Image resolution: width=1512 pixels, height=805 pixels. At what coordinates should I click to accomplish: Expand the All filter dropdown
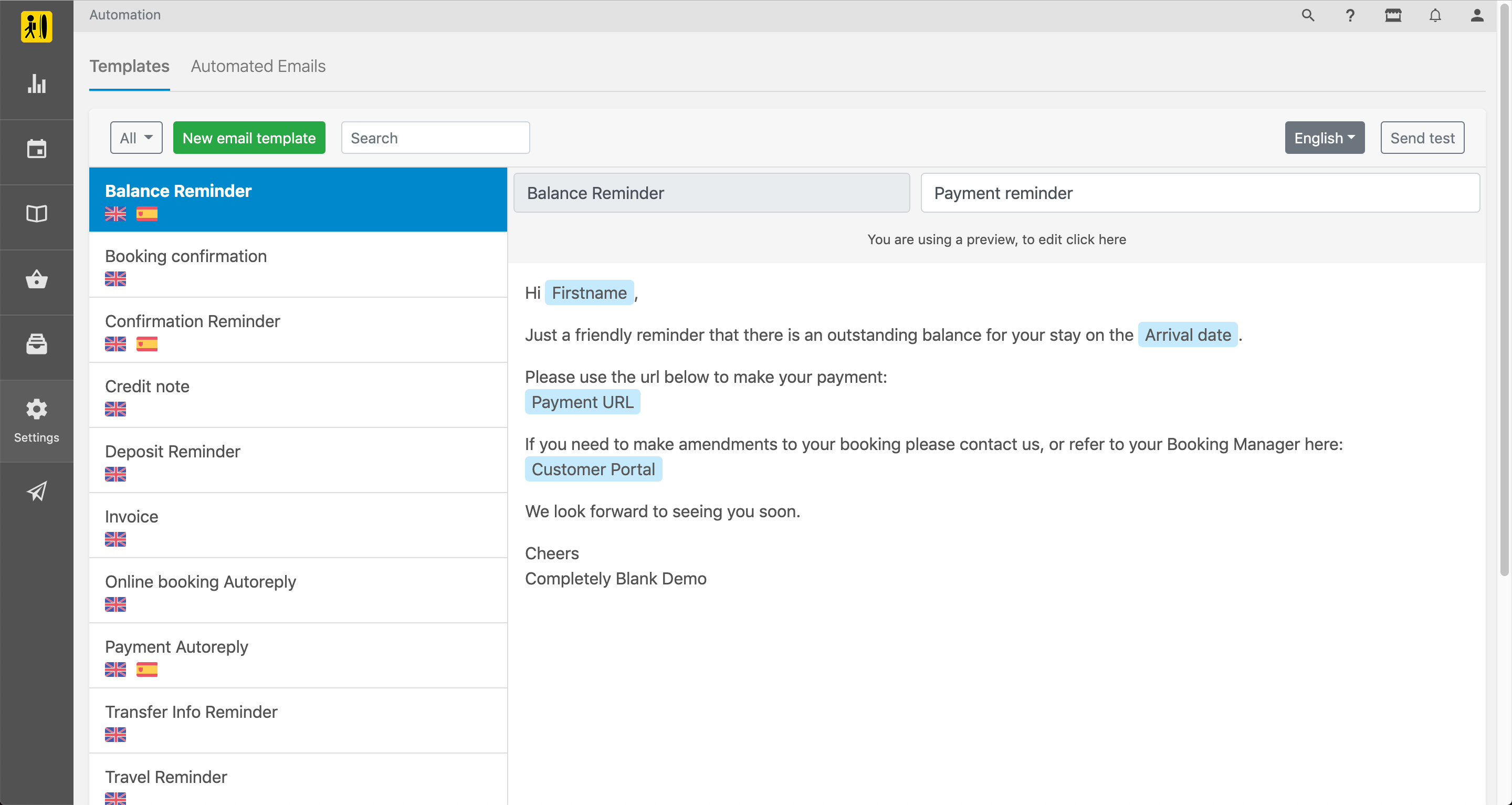[136, 138]
